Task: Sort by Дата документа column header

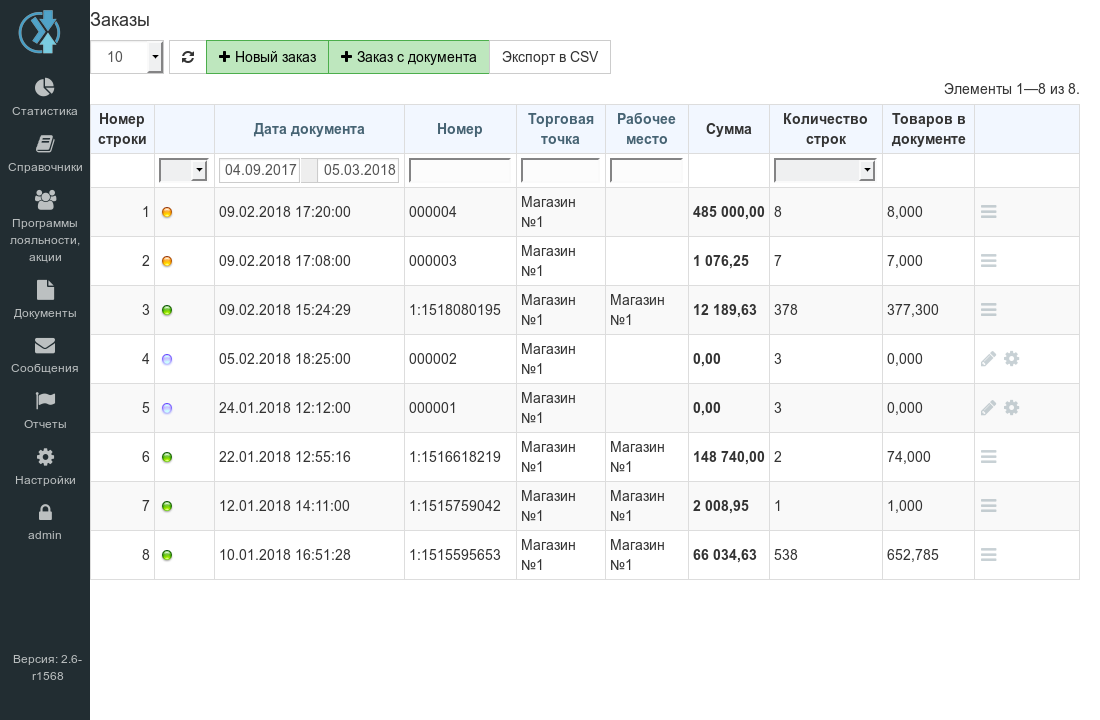Action: pos(309,129)
